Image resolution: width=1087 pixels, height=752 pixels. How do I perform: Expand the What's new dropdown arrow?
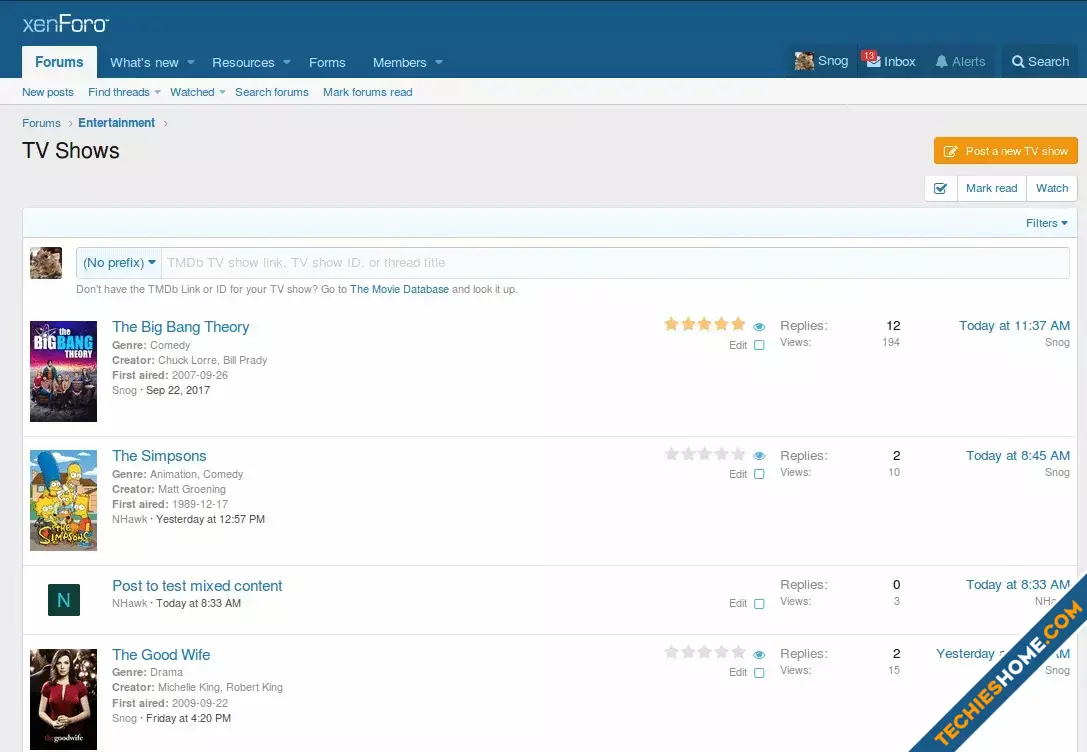[191, 62]
